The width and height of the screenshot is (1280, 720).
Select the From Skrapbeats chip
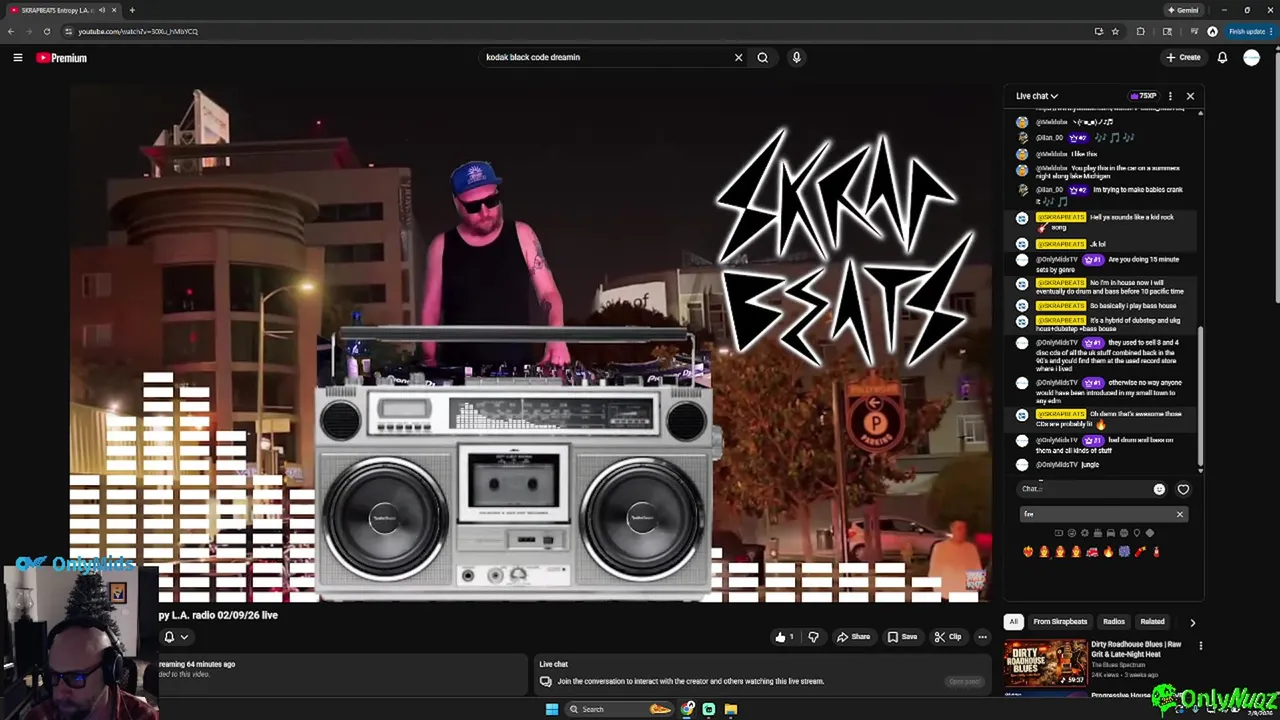click(x=1060, y=622)
